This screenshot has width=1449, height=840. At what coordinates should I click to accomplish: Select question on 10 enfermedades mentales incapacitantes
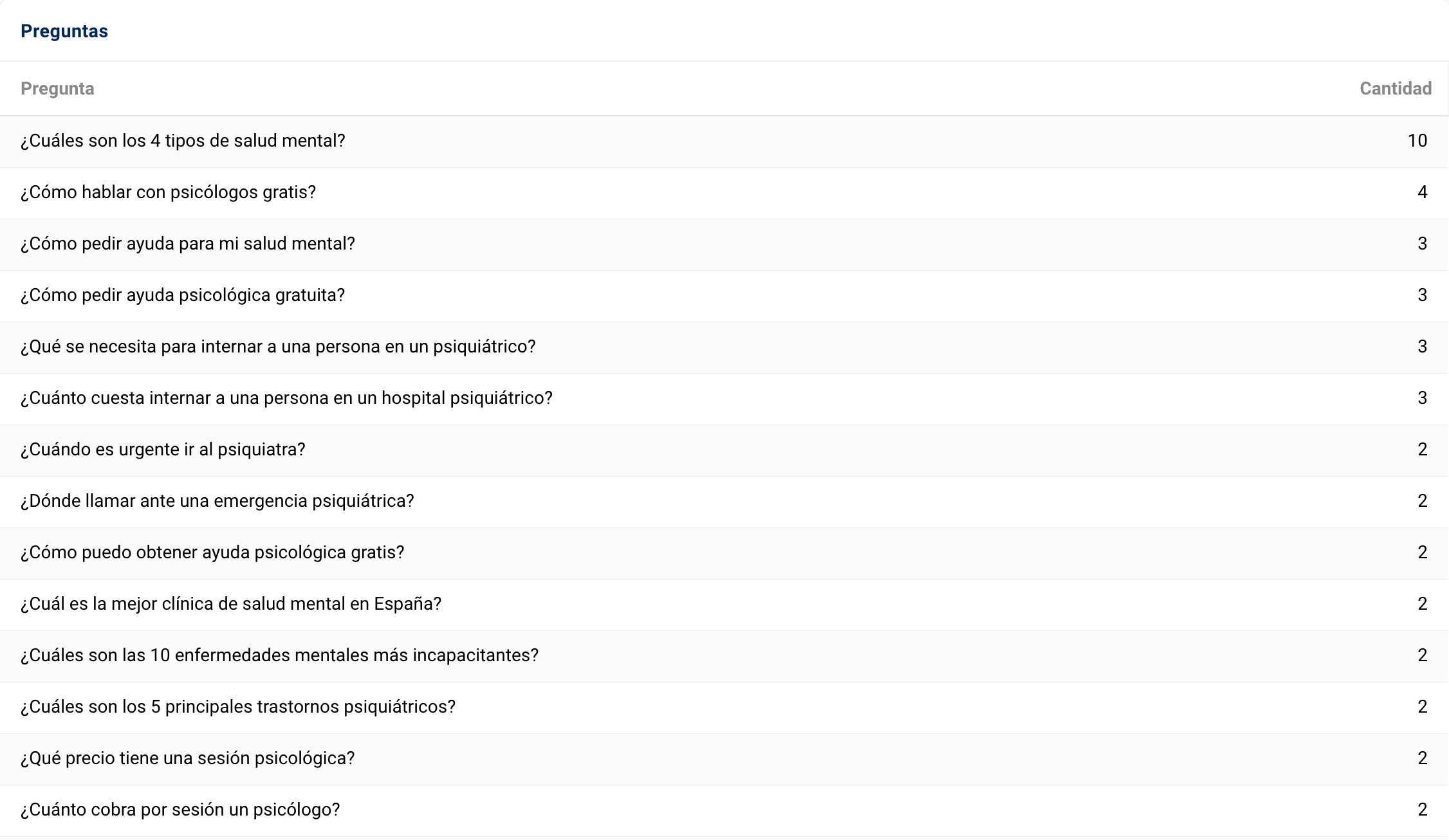[279, 655]
